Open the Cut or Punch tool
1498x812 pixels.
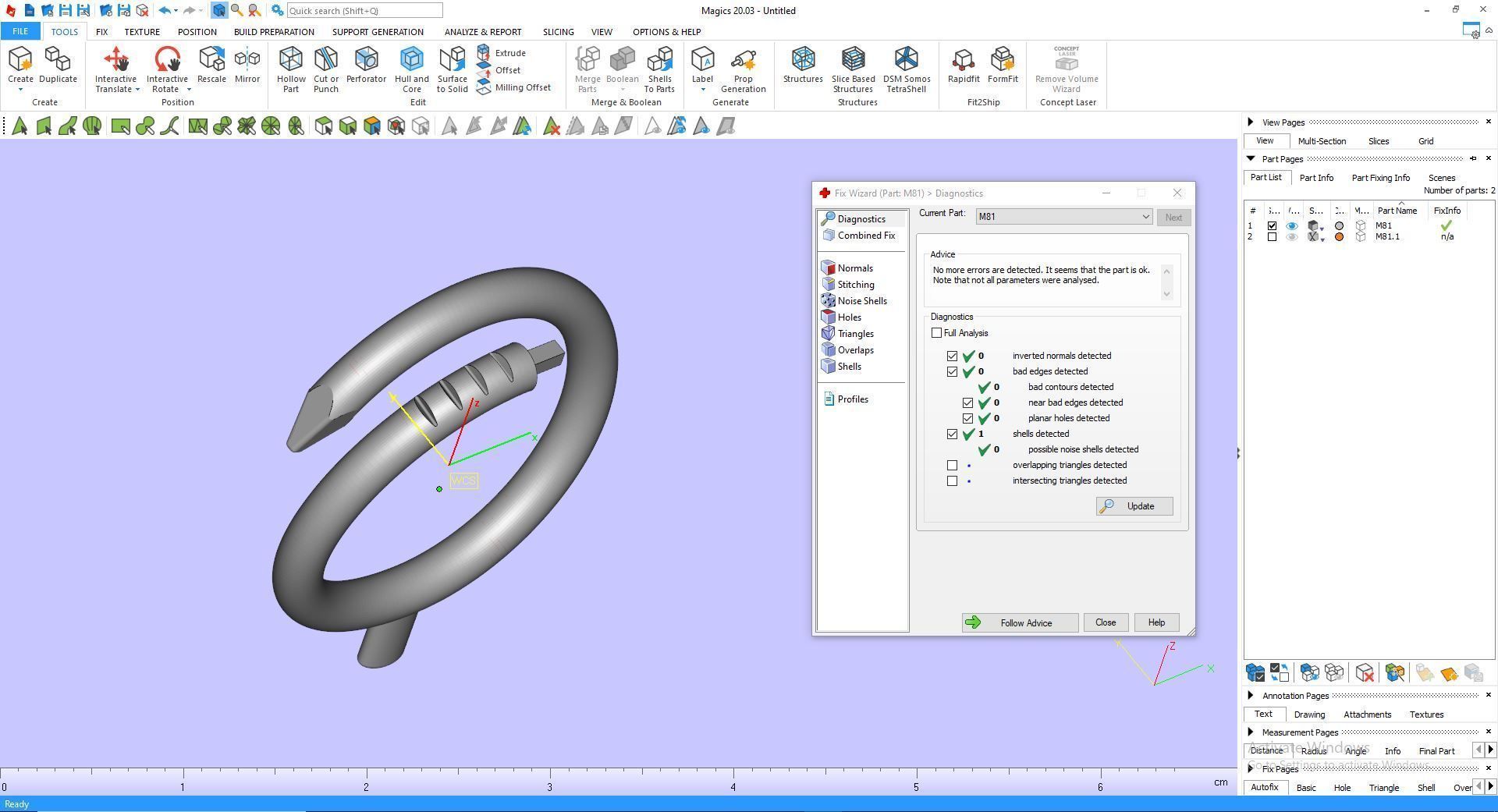point(326,69)
